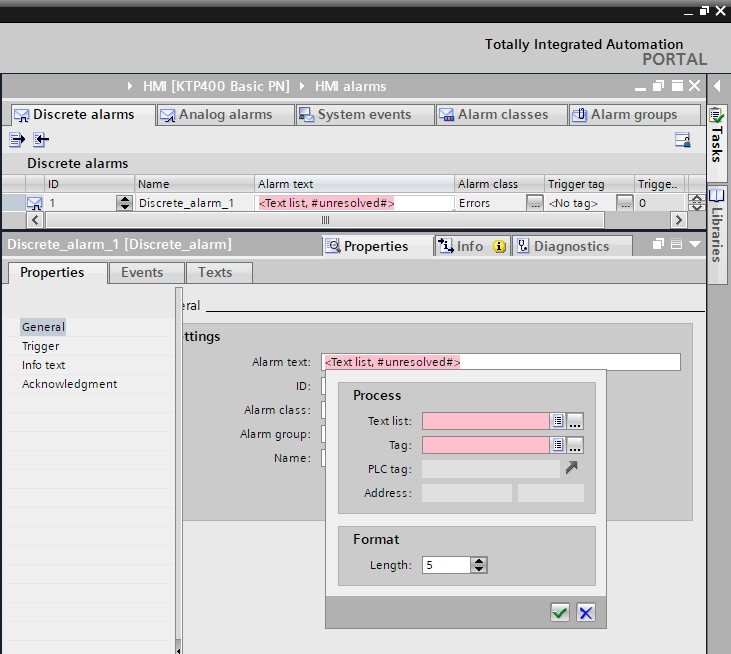This screenshot has height=654, width=731.
Task: Cancel the dialog with the blue X
Action: pos(586,613)
